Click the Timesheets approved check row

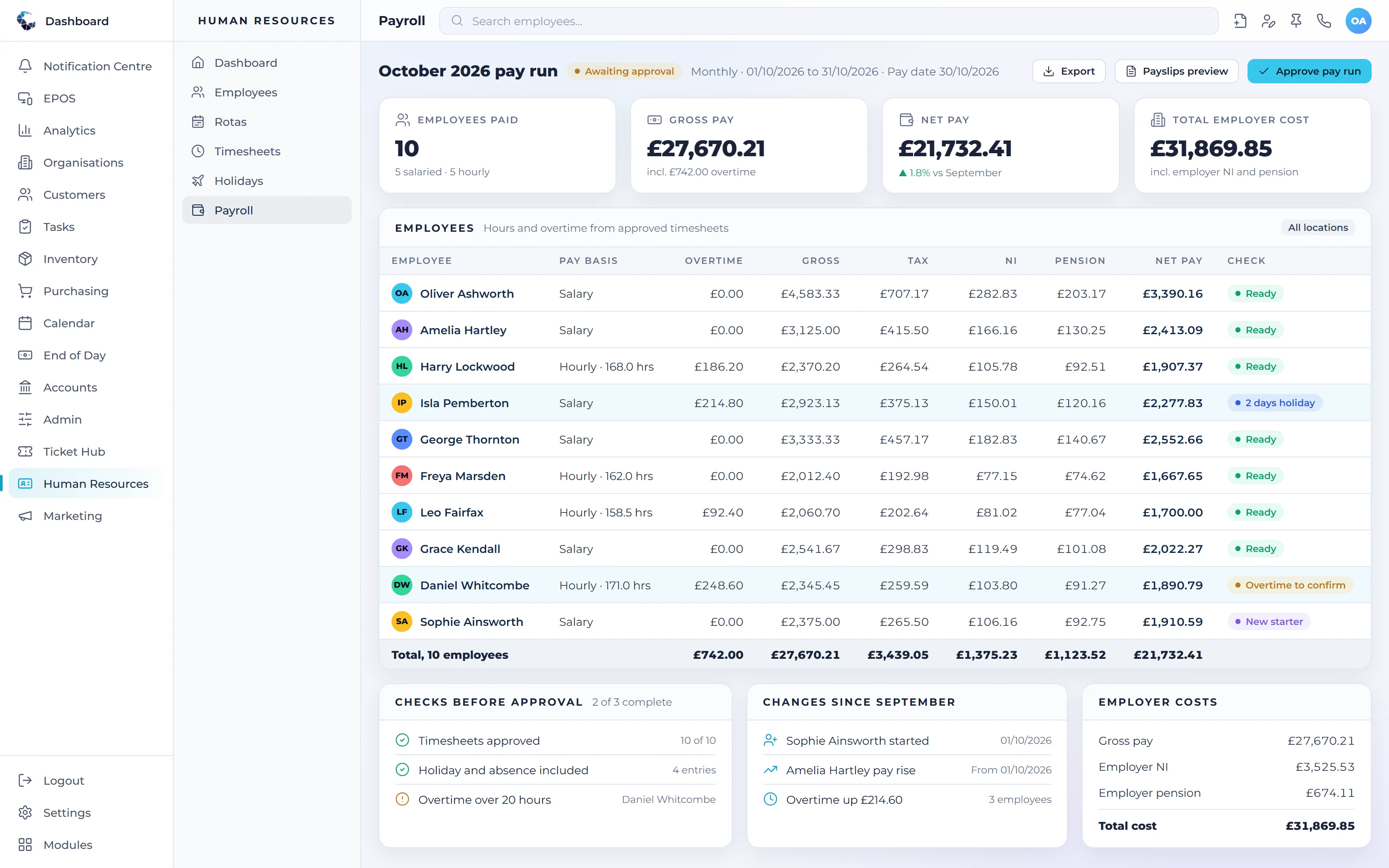(556, 740)
